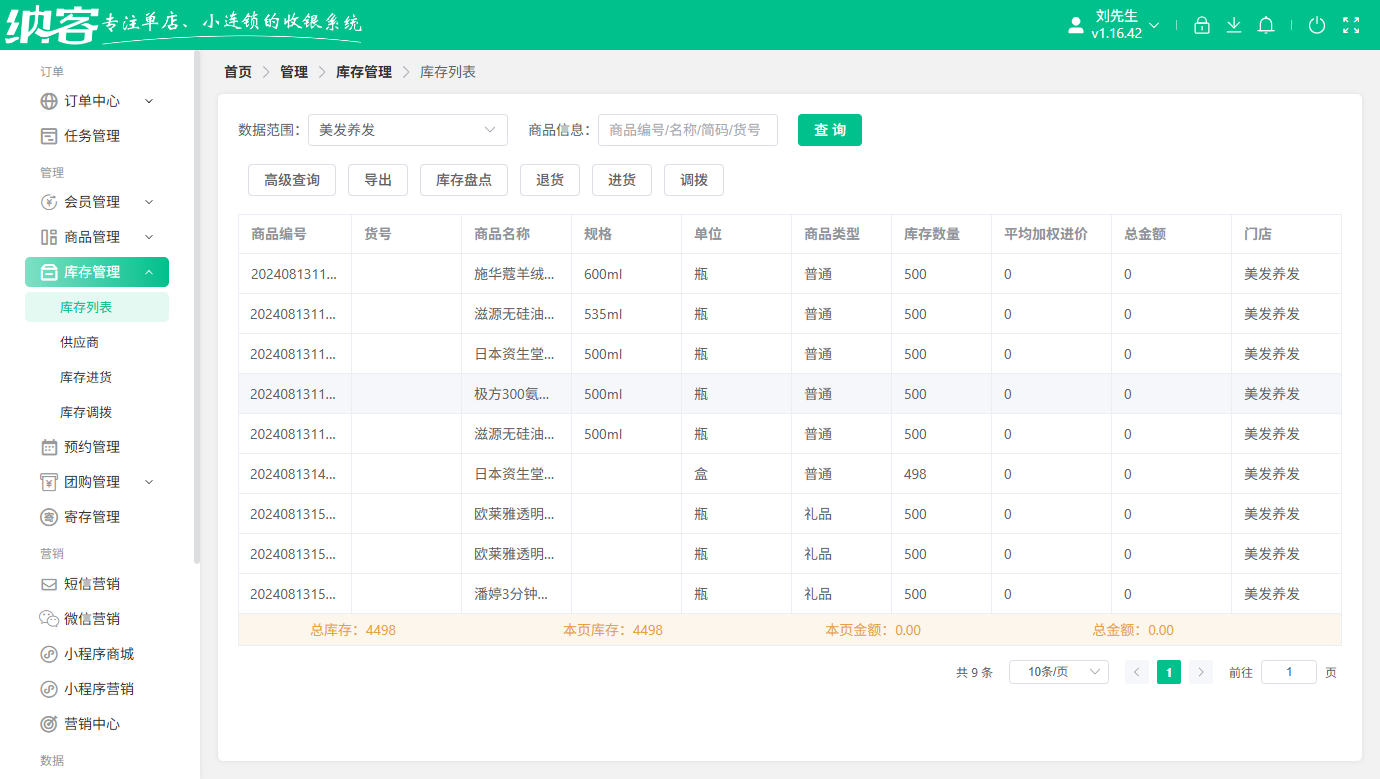Click the 库存盘点 button
Viewport: 1380px width, 779px height.
(x=464, y=180)
